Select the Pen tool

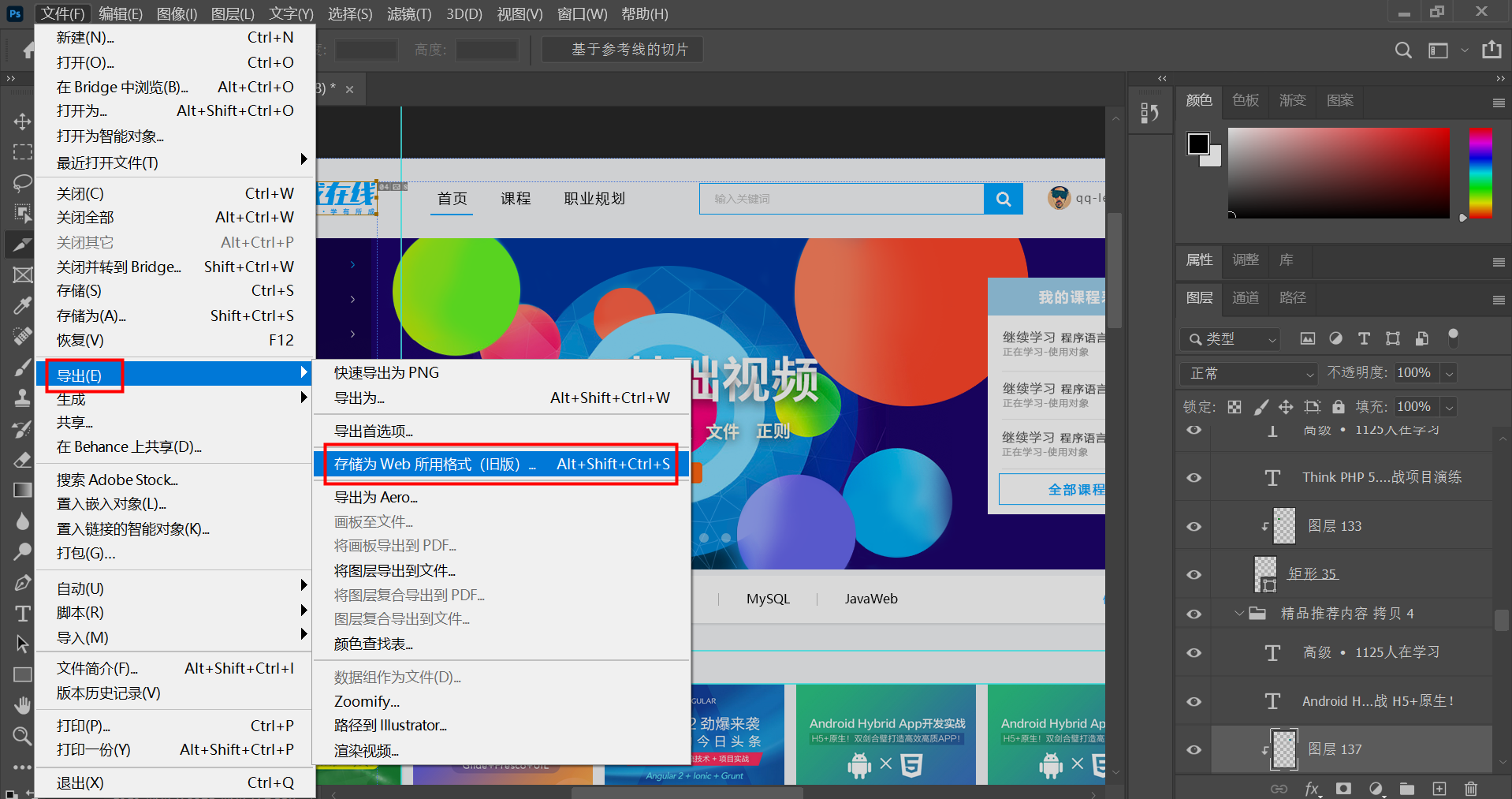22,582
